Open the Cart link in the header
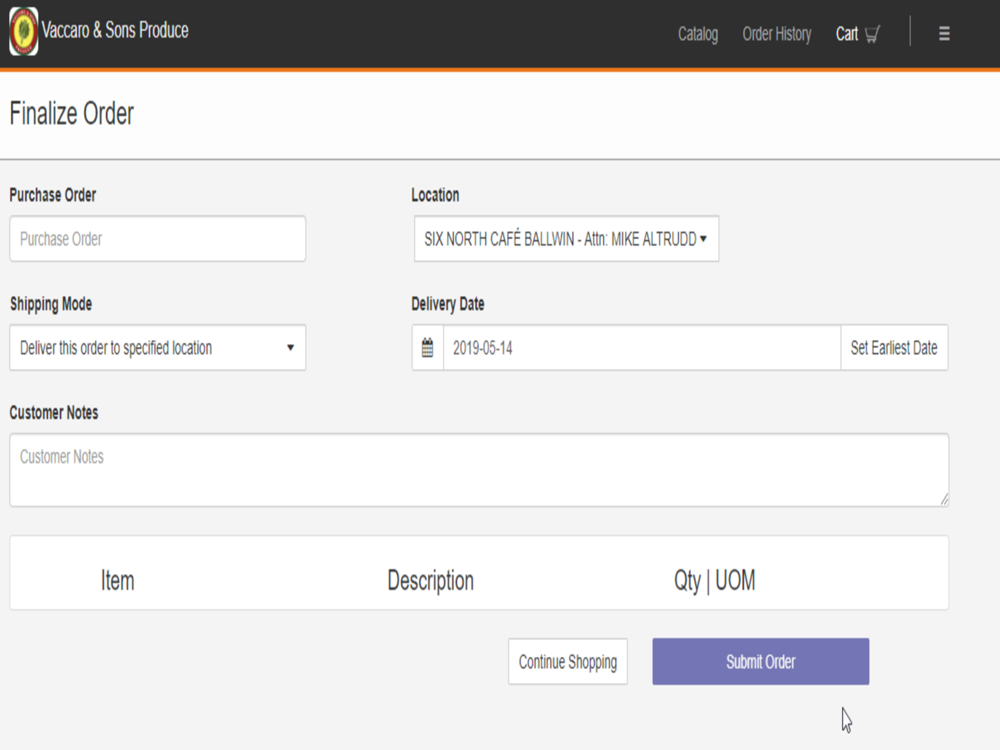The width and height of the screenshot is (1000, 750). click(x=858, y=34)
